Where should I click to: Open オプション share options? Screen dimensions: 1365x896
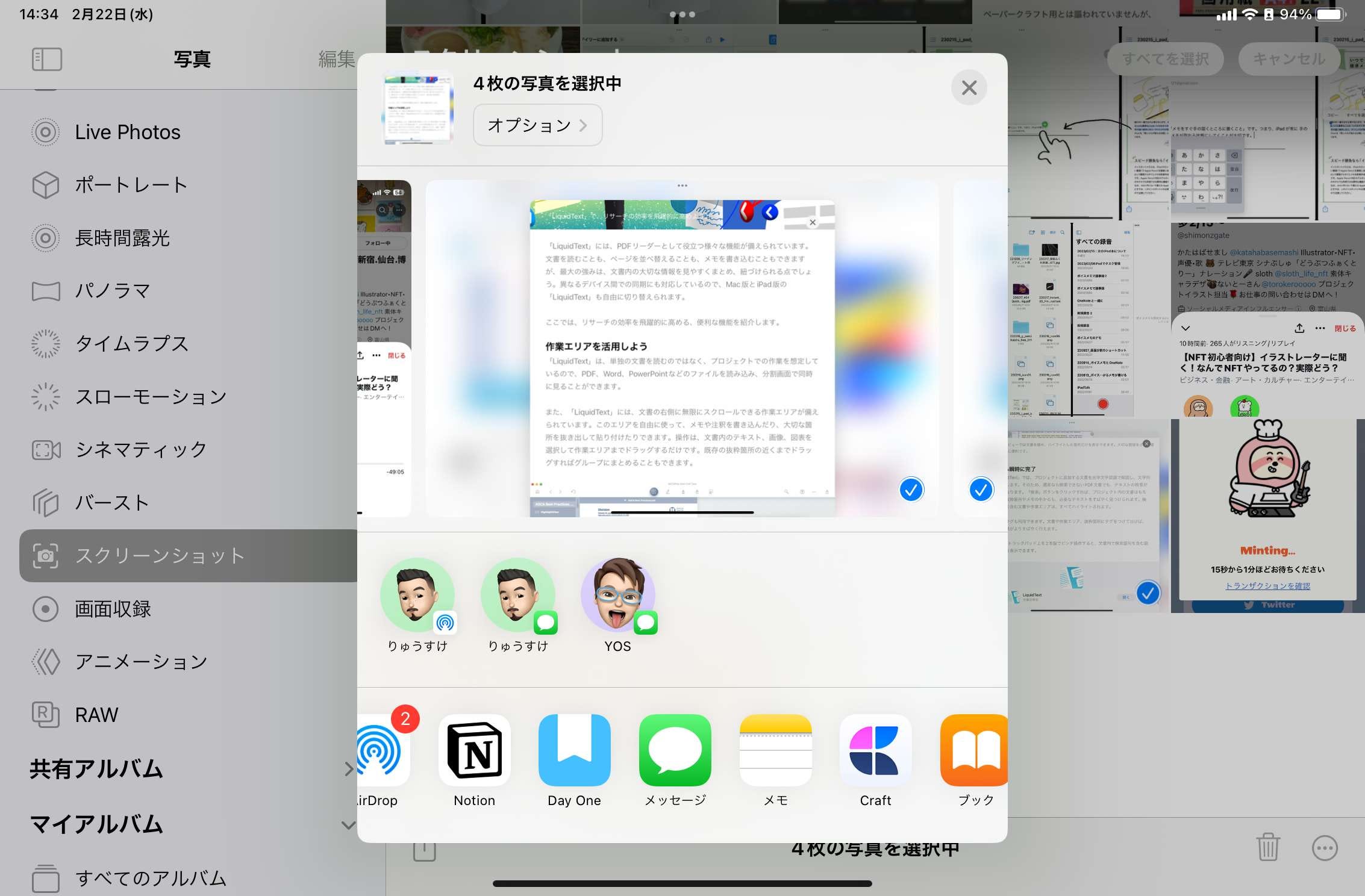(537, 125)
